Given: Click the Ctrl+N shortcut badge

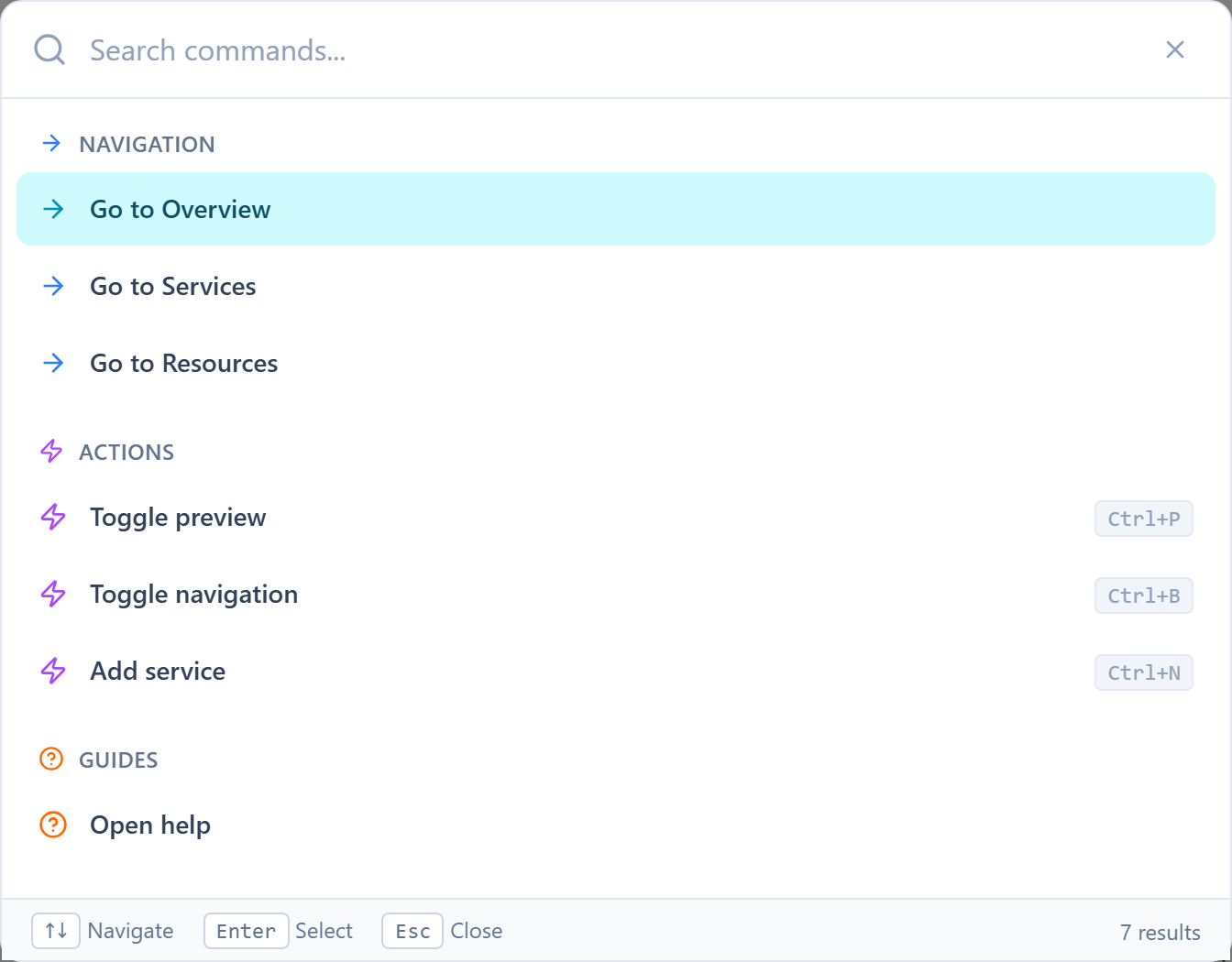Looking at the screenshot, I should 1143,672.
